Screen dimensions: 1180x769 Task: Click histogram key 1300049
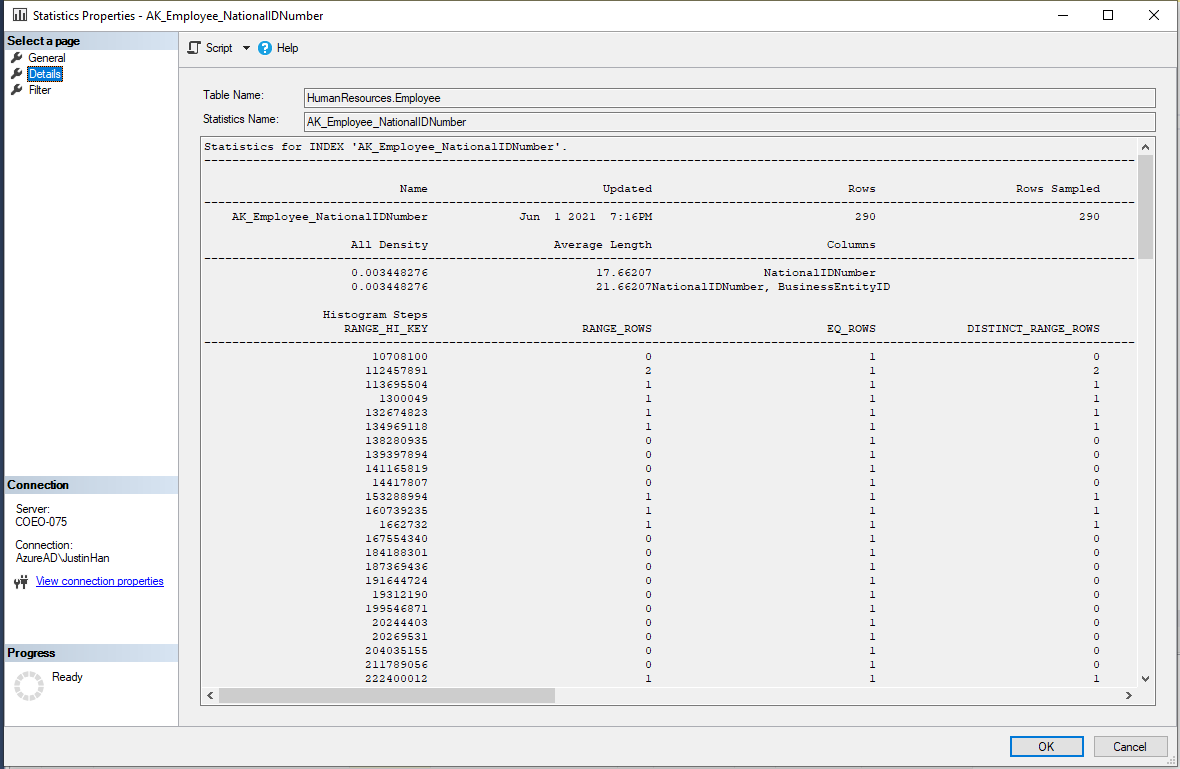click(403, 399)
